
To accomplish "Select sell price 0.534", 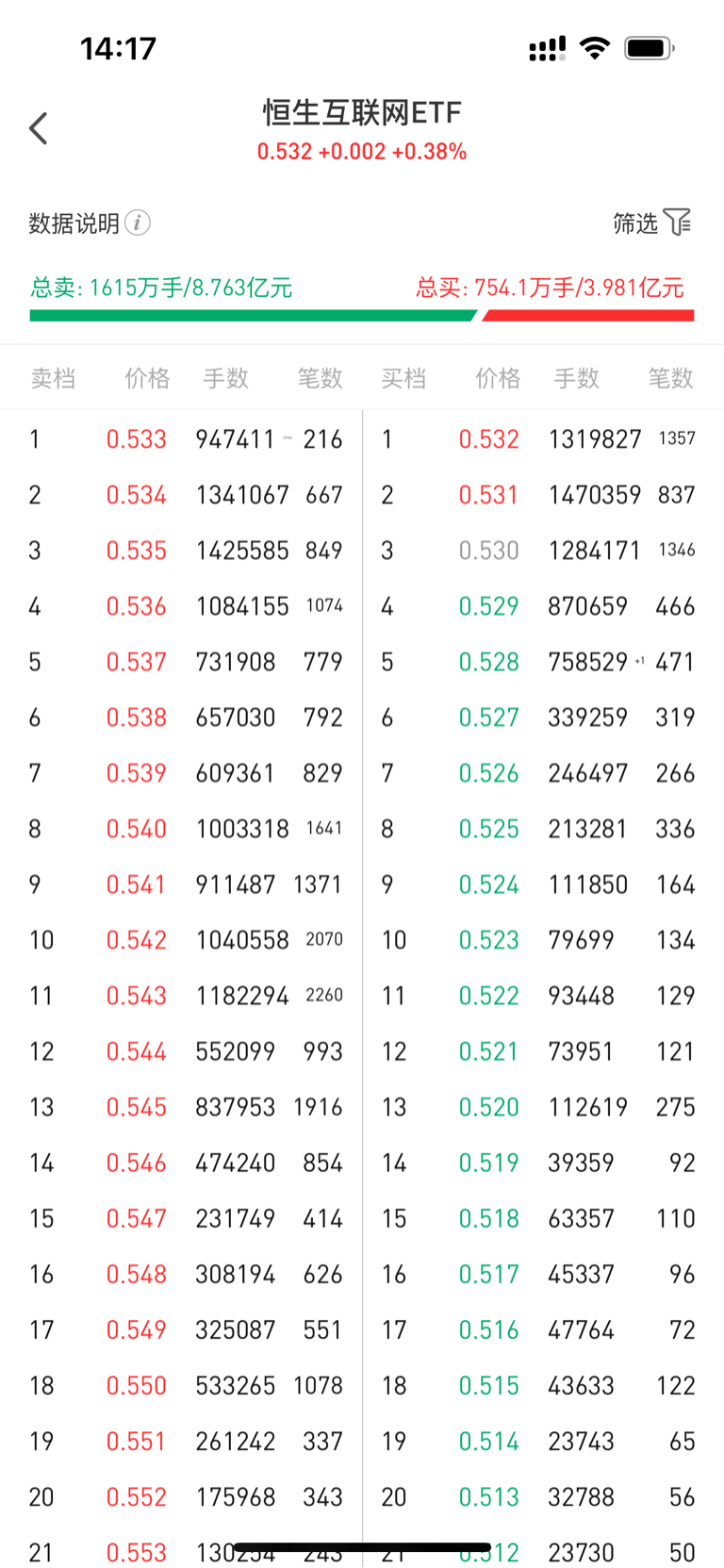I will pyautogui.click(x=137, y=495).
